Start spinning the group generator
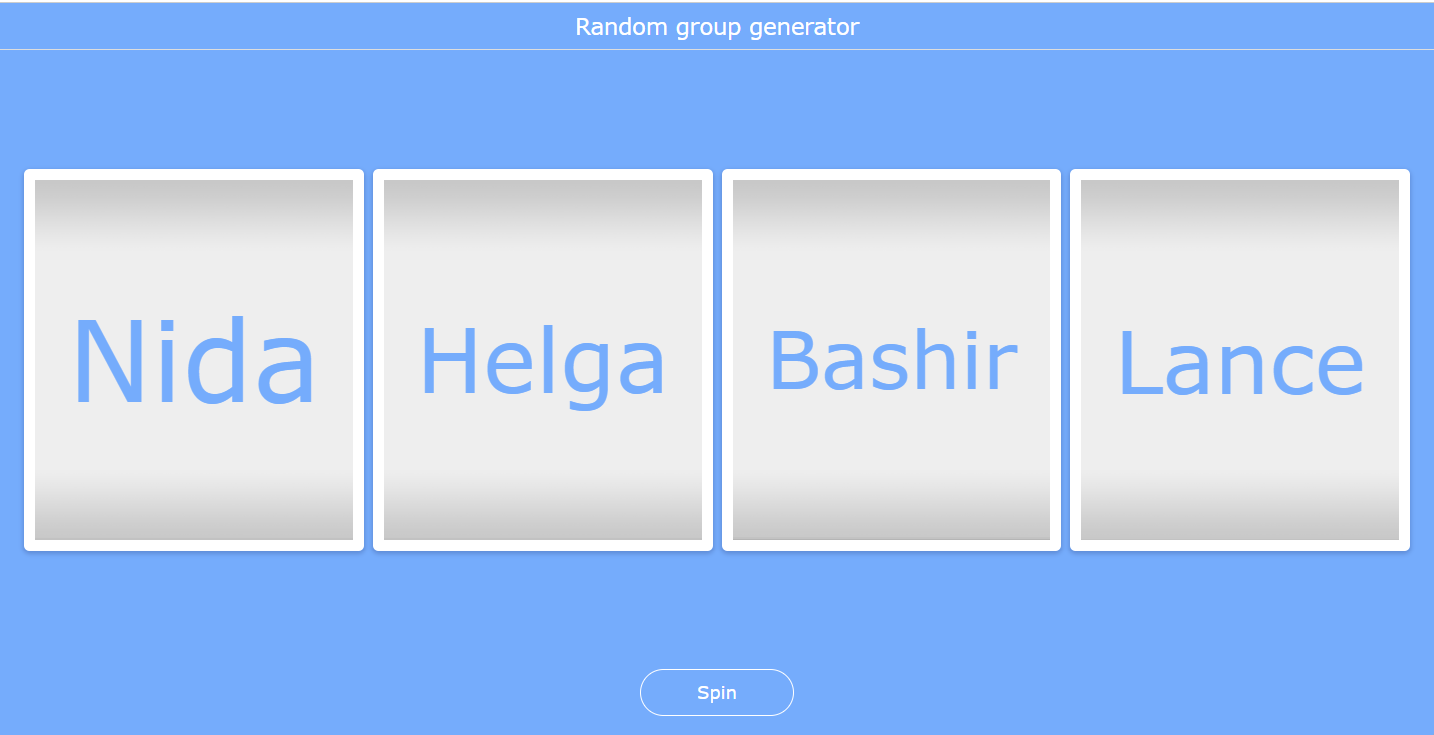 (716, 692)
